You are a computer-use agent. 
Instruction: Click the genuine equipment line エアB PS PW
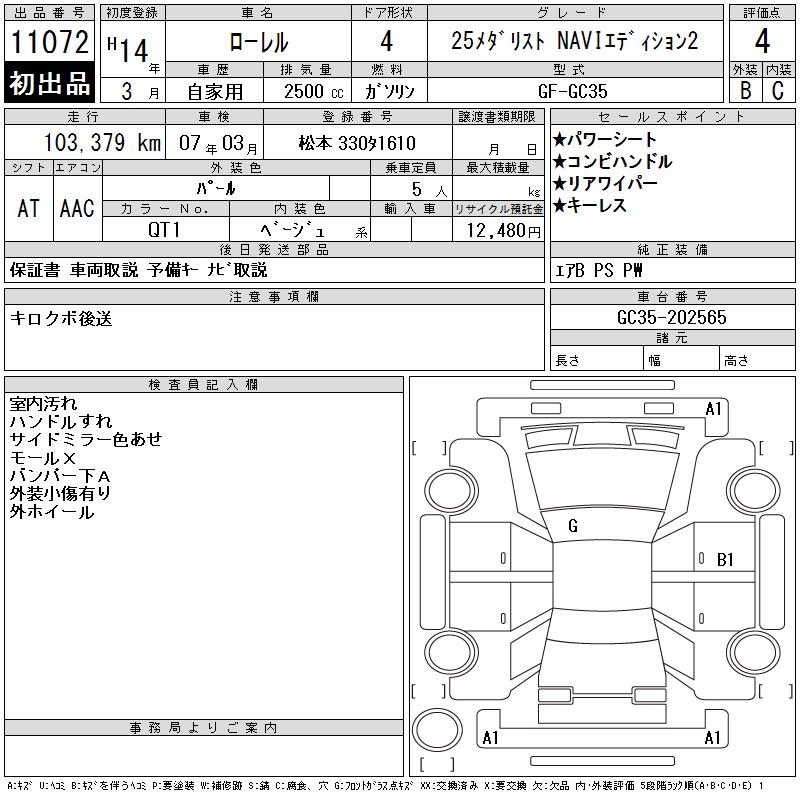(598, 270)
